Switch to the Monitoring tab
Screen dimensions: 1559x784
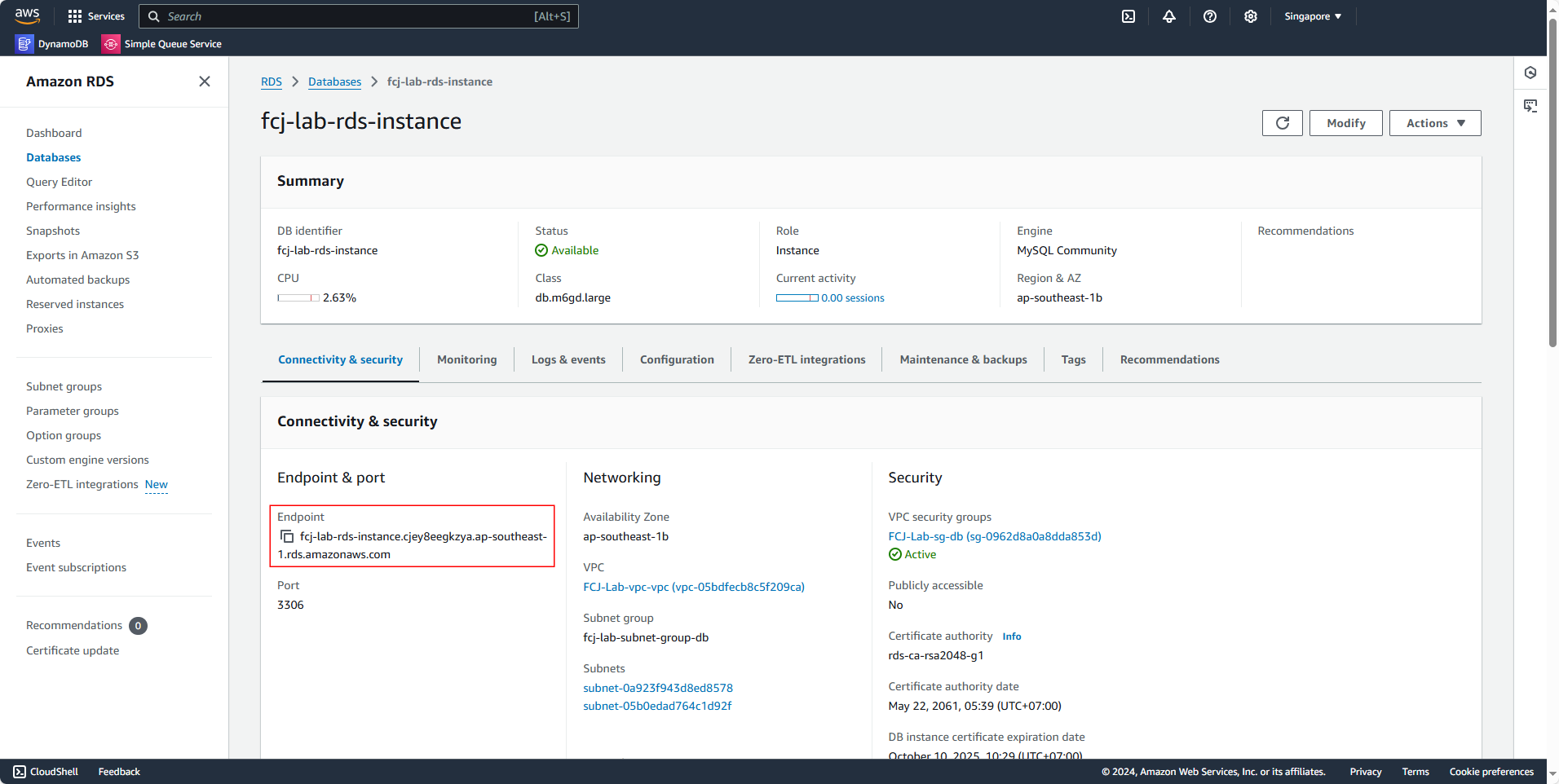(x=467, y=359)
